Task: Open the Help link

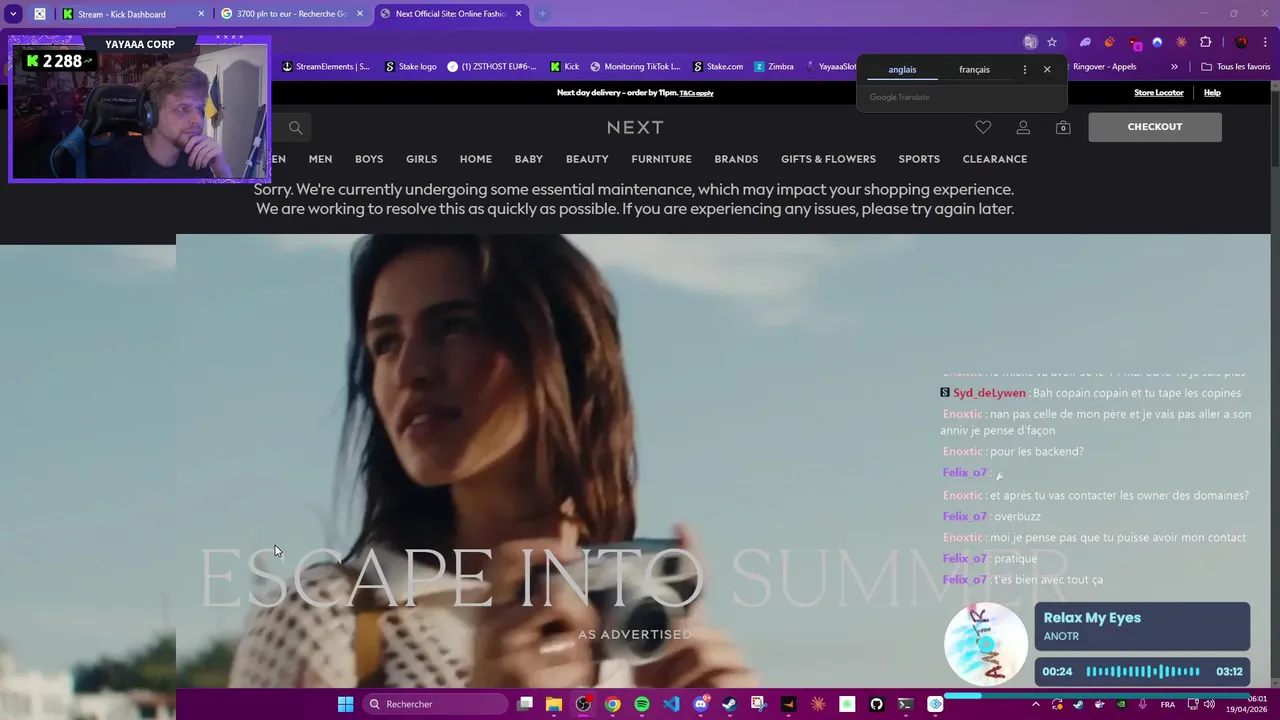Action: pyautogui.click(x=1212, y=93)
